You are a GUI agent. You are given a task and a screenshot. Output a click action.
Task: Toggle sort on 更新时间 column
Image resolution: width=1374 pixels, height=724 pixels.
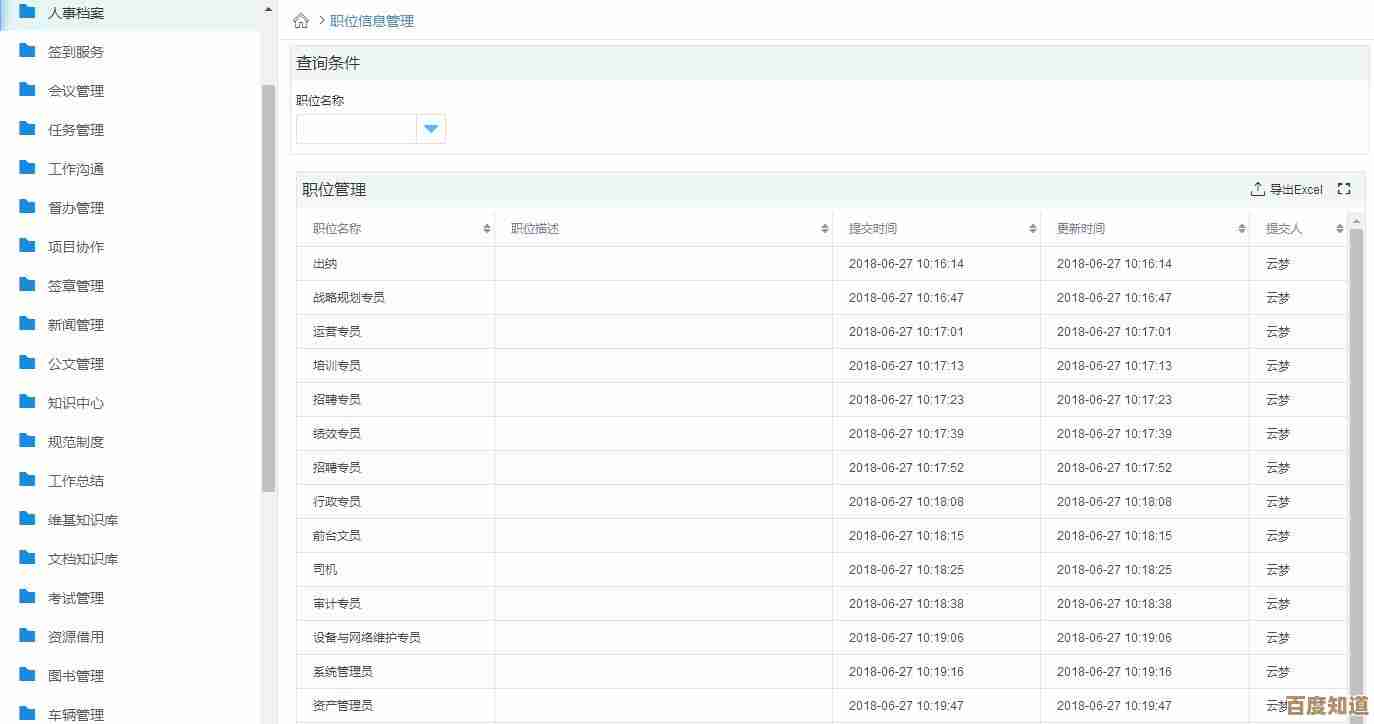coord(1241,229)
